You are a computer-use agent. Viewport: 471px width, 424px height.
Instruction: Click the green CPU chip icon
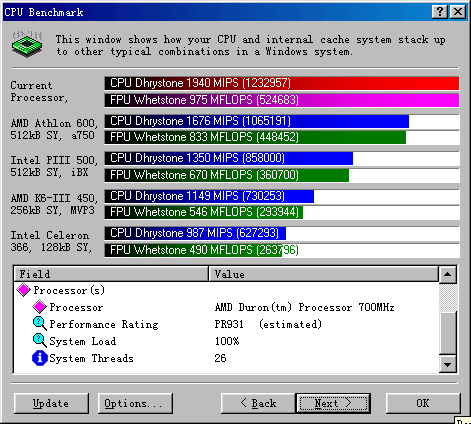coord(27,44)
